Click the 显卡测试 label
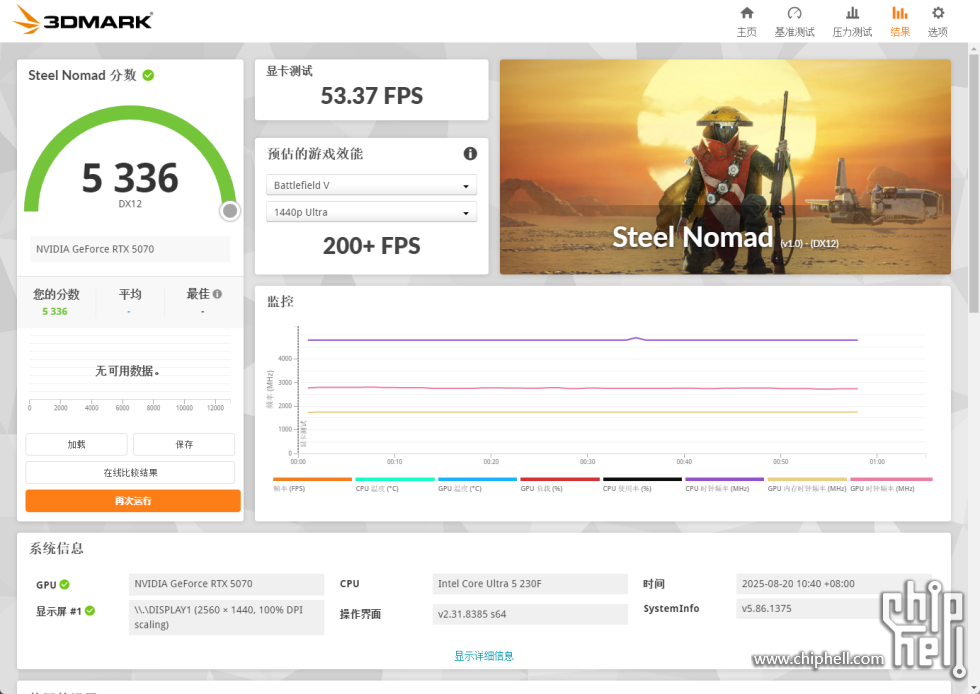980x694 pixels. (x=289, y=71)
